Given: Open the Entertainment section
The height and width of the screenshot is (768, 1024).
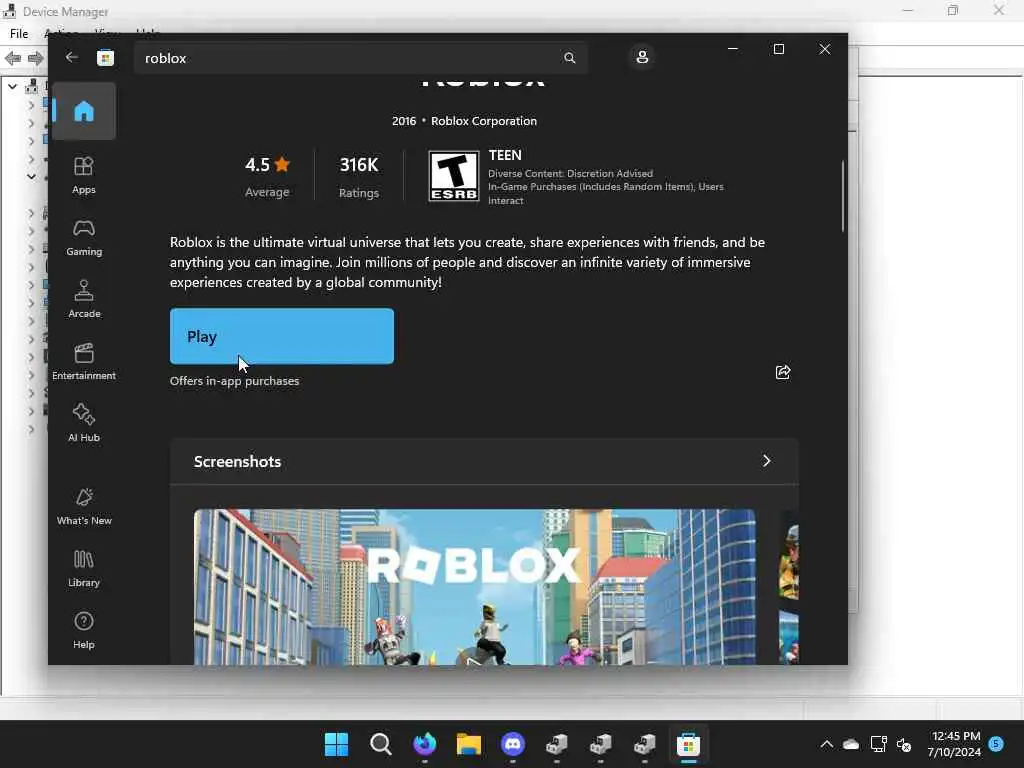Looking at the screenshot, I should (84, 361).
